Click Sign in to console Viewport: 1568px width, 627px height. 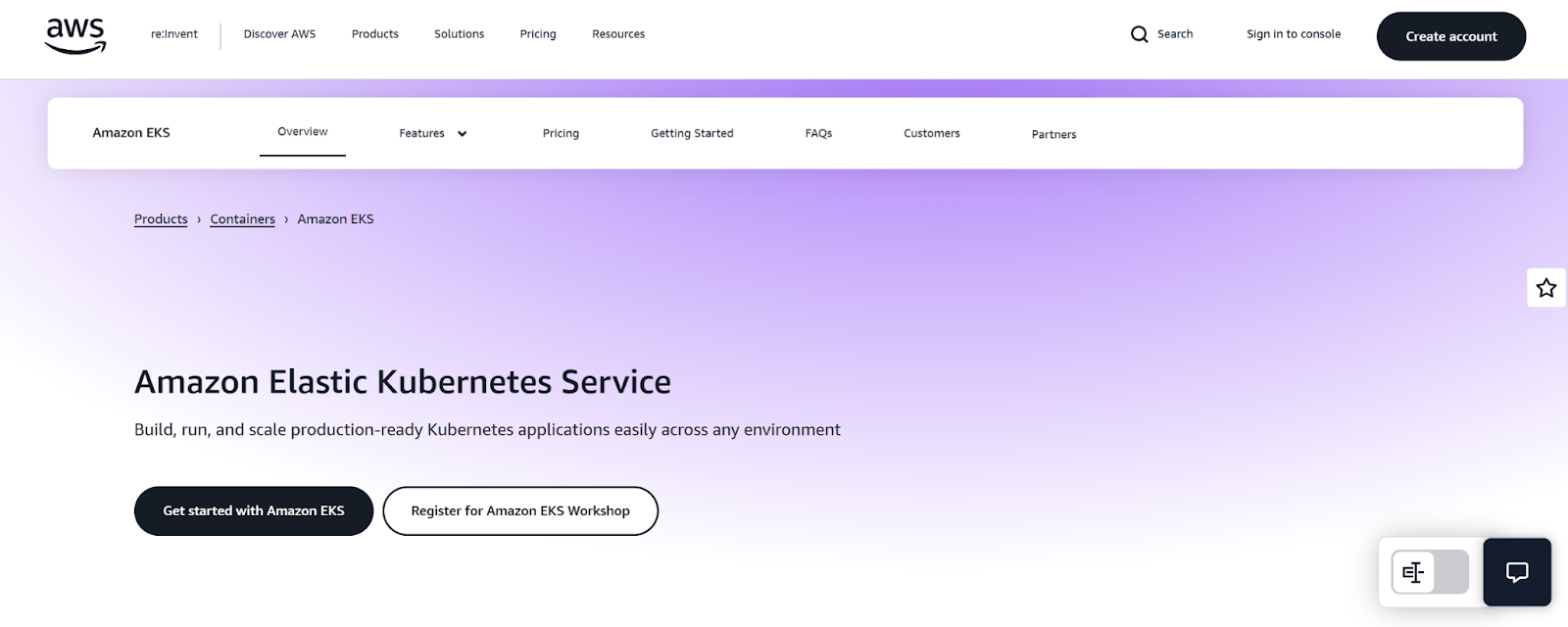[1294, 34]
